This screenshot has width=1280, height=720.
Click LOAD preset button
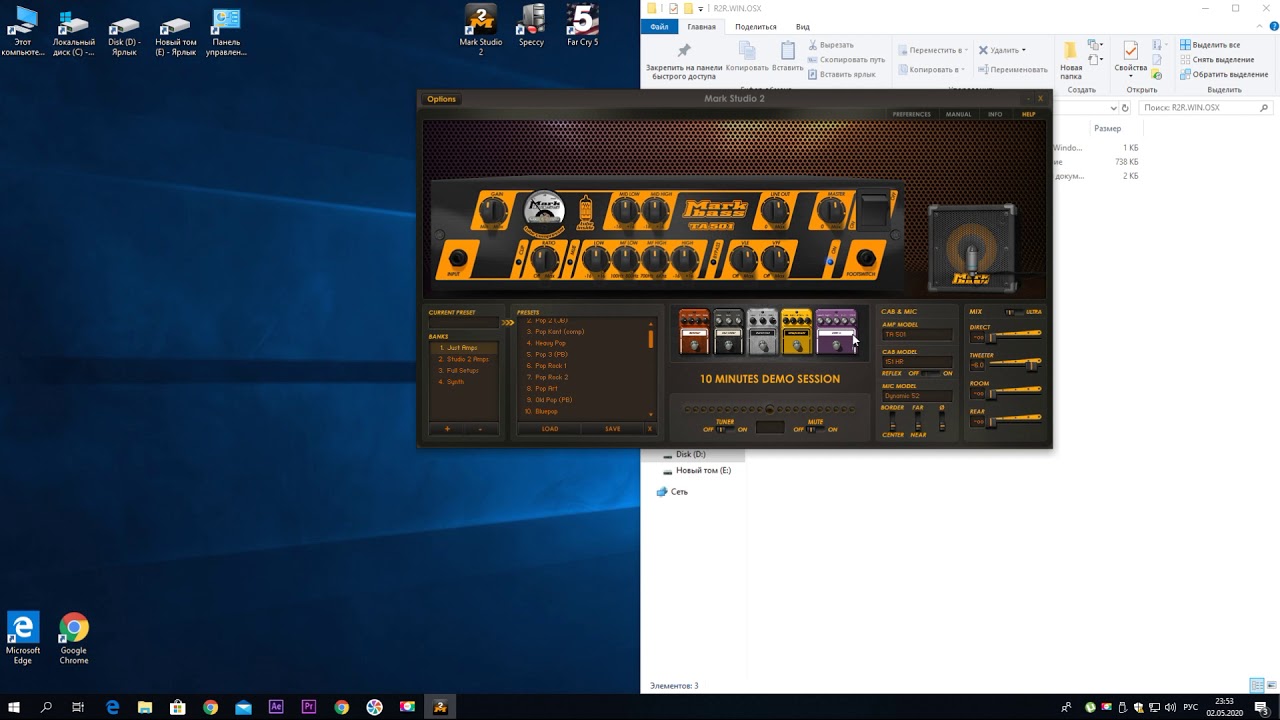(550, 429)
